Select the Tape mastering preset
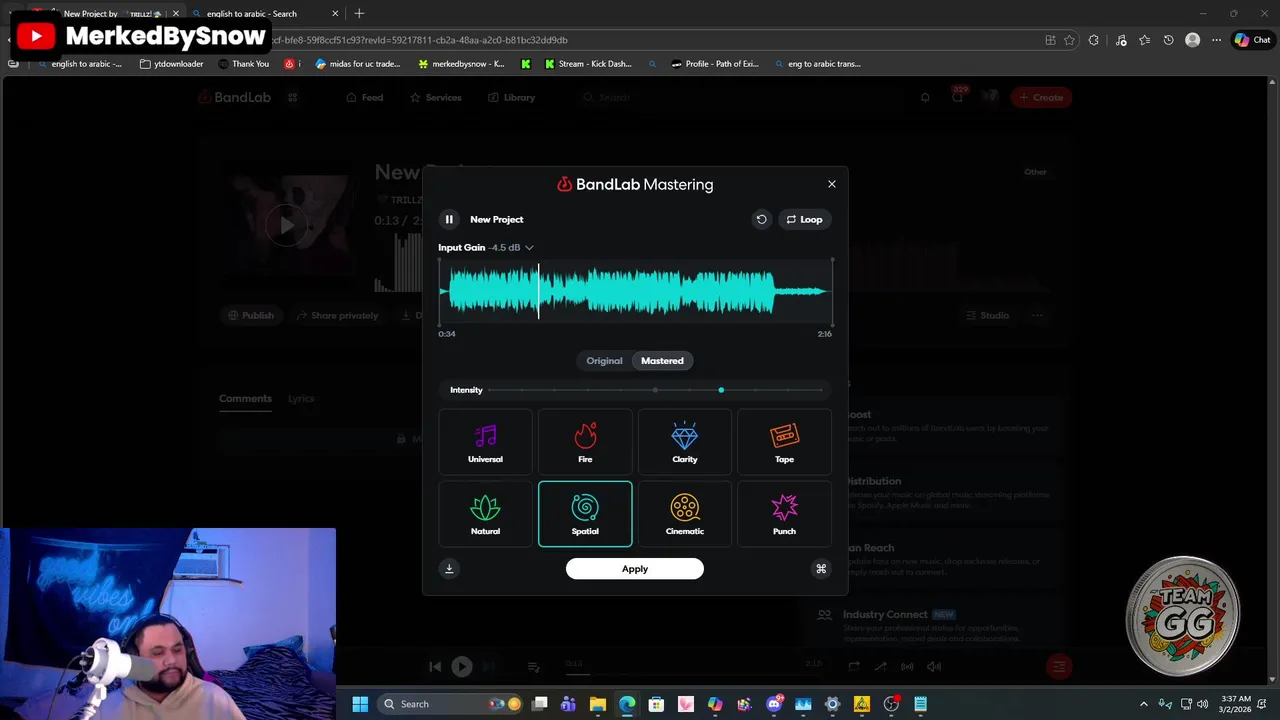Viewport: 1280px width, 720px height. 784,442
